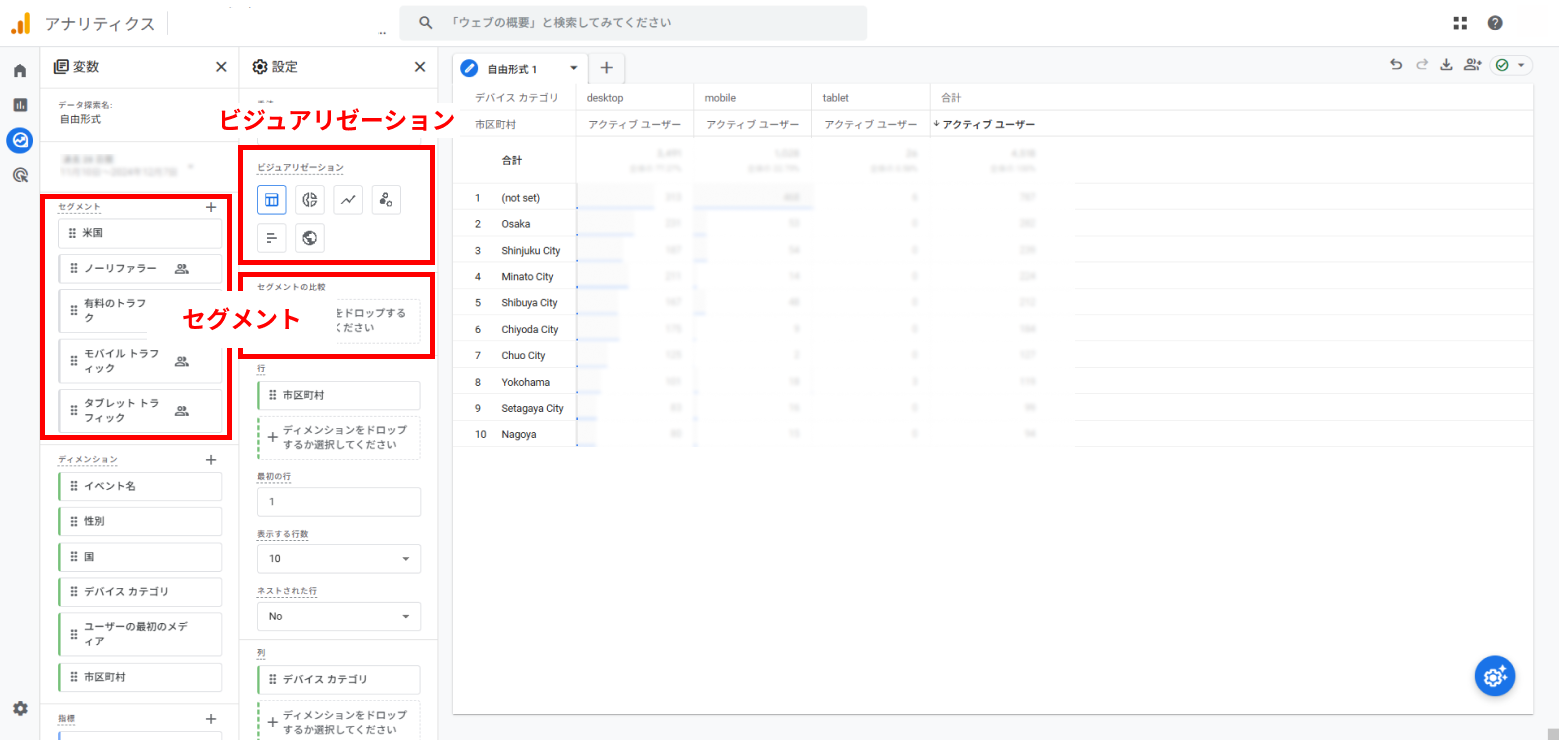
Task: Download the exploration data
Action: click(x=1446, y=65)
